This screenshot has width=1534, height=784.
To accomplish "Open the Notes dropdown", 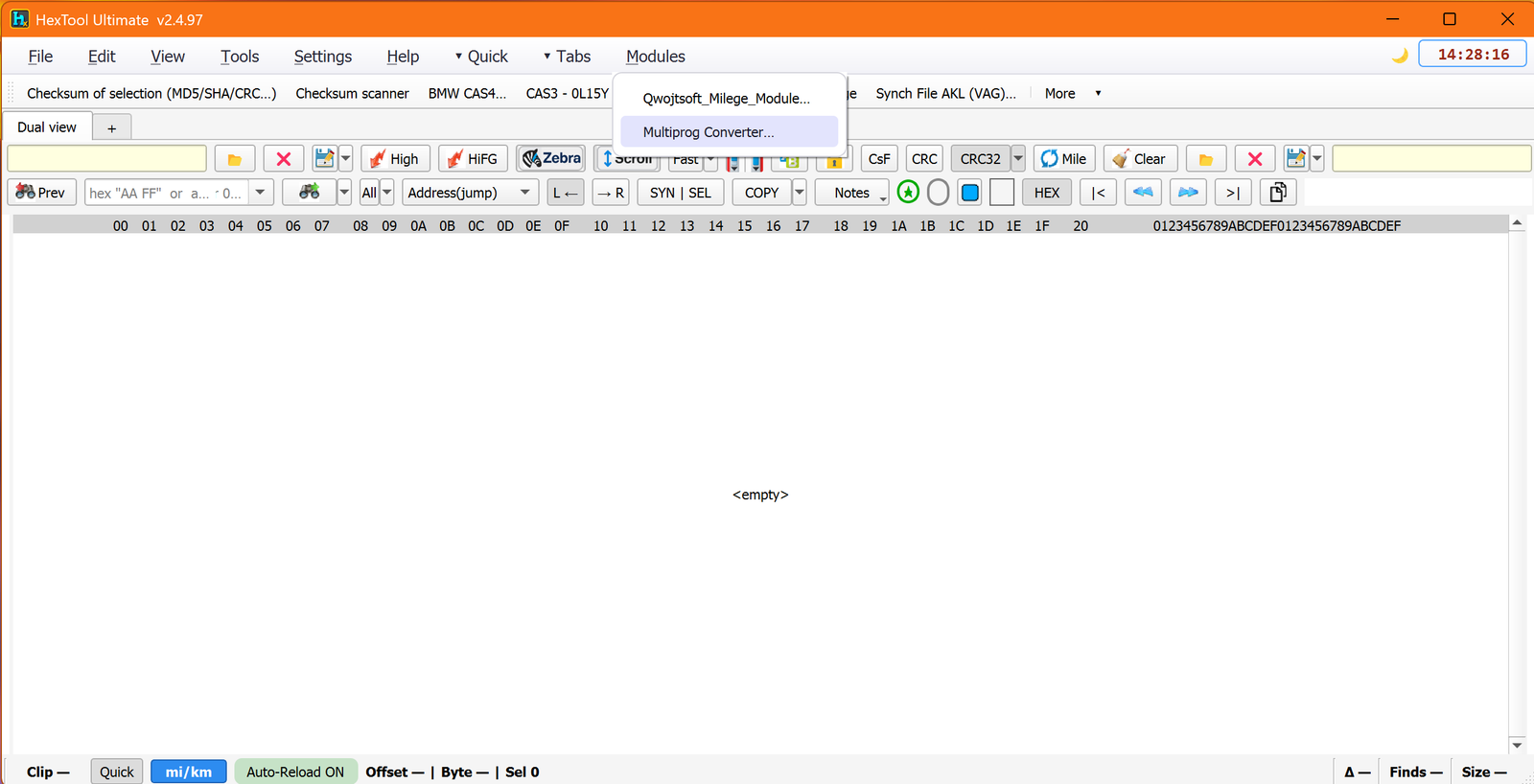I will coord(852,193).
